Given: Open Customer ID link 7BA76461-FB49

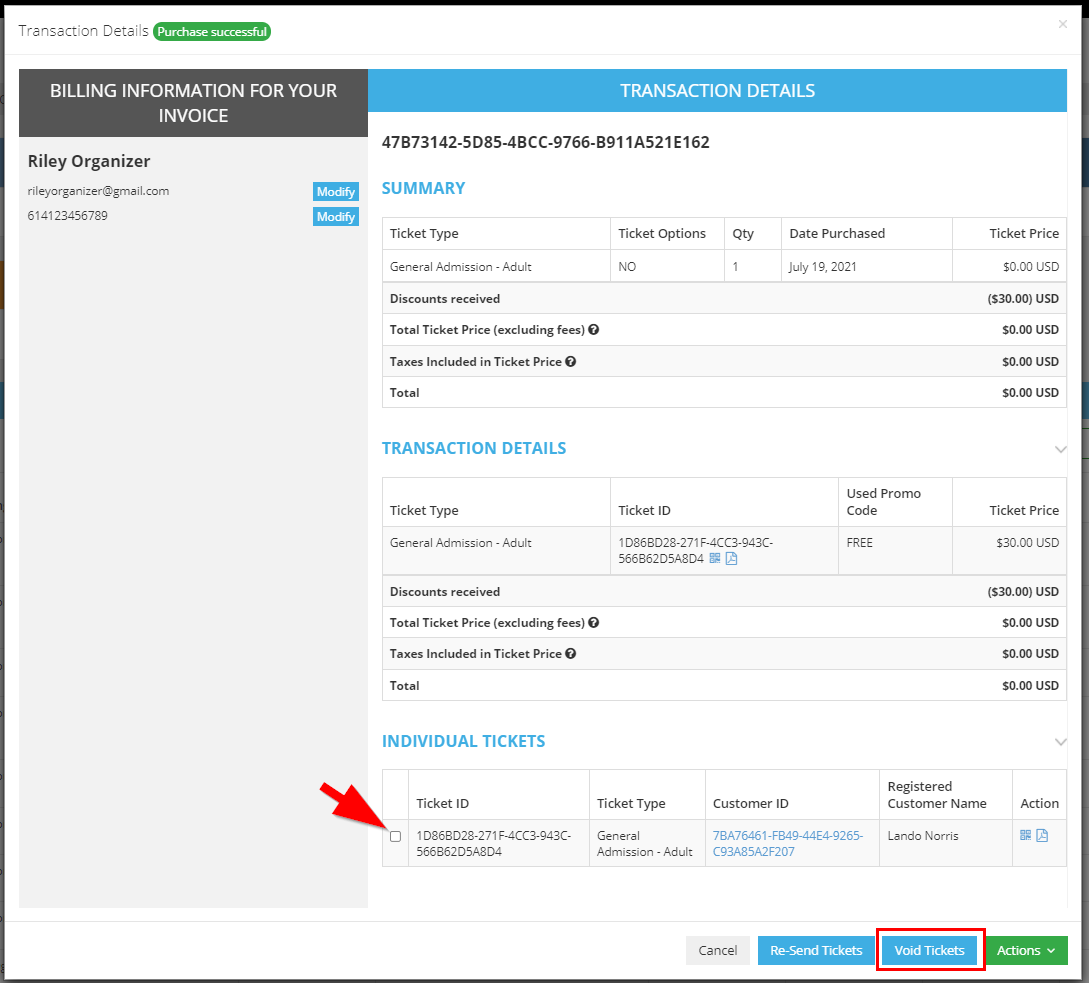Looking at the screenshot, I should (788, 843).
